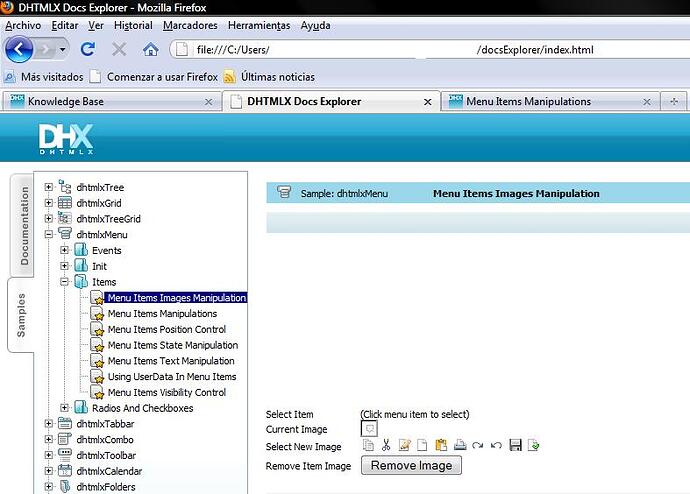Open the Archivo menu

click(x=23, y=26)
